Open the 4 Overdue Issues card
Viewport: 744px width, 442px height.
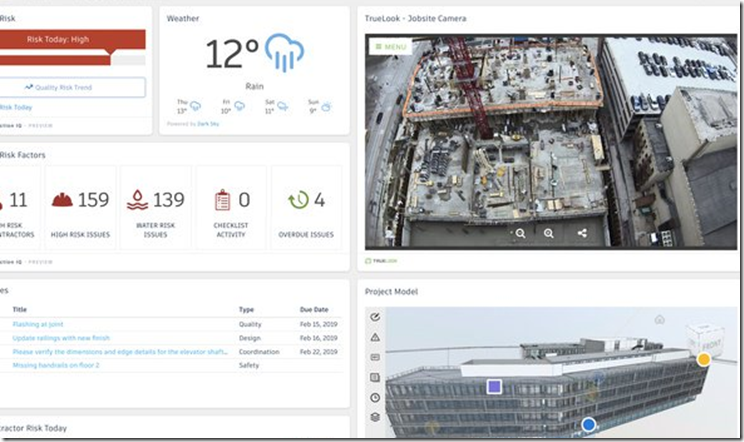306,207
